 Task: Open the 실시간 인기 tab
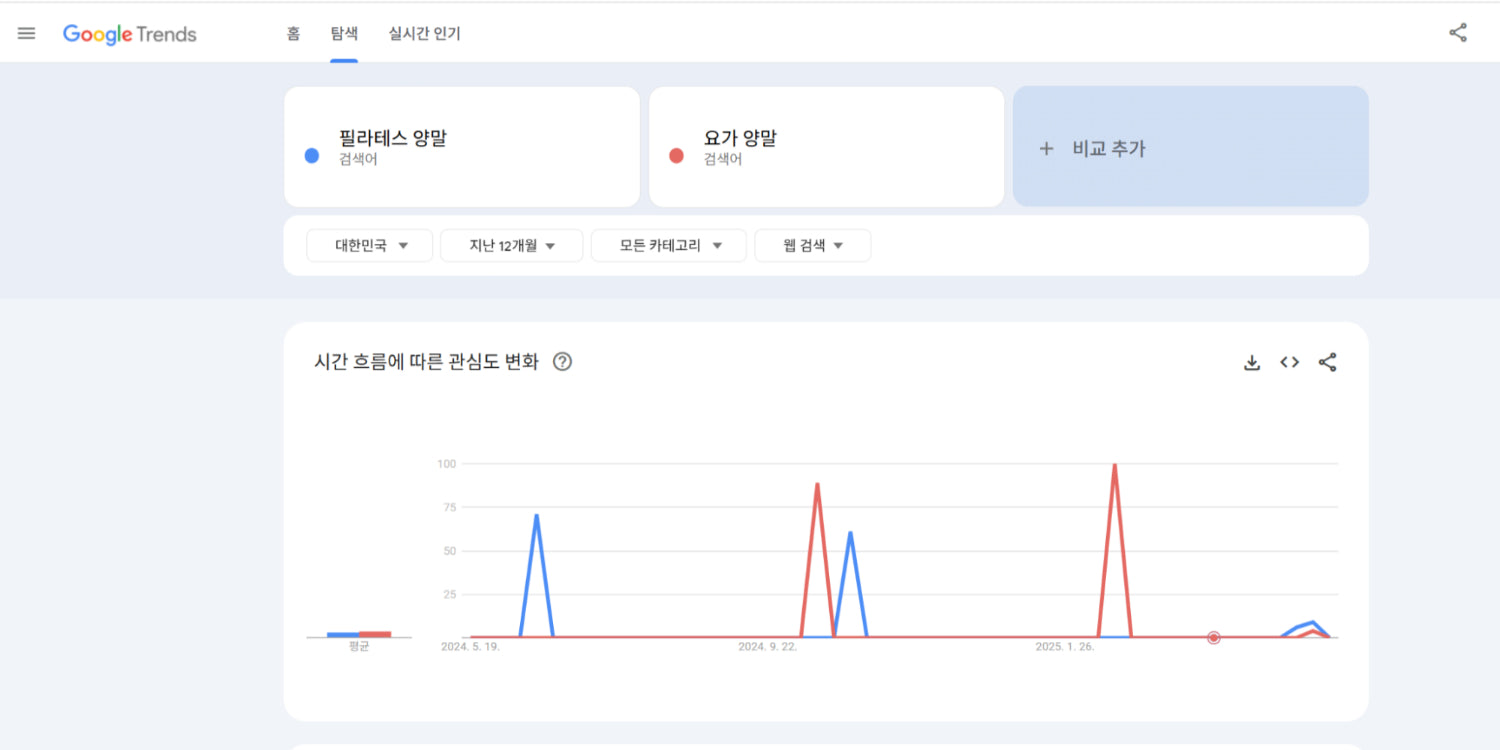(424, 34)
